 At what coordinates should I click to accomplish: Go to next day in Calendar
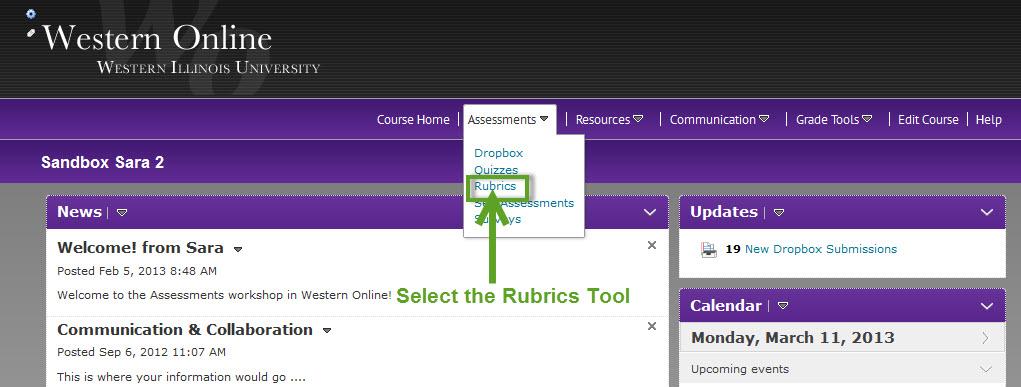[985, 337]
